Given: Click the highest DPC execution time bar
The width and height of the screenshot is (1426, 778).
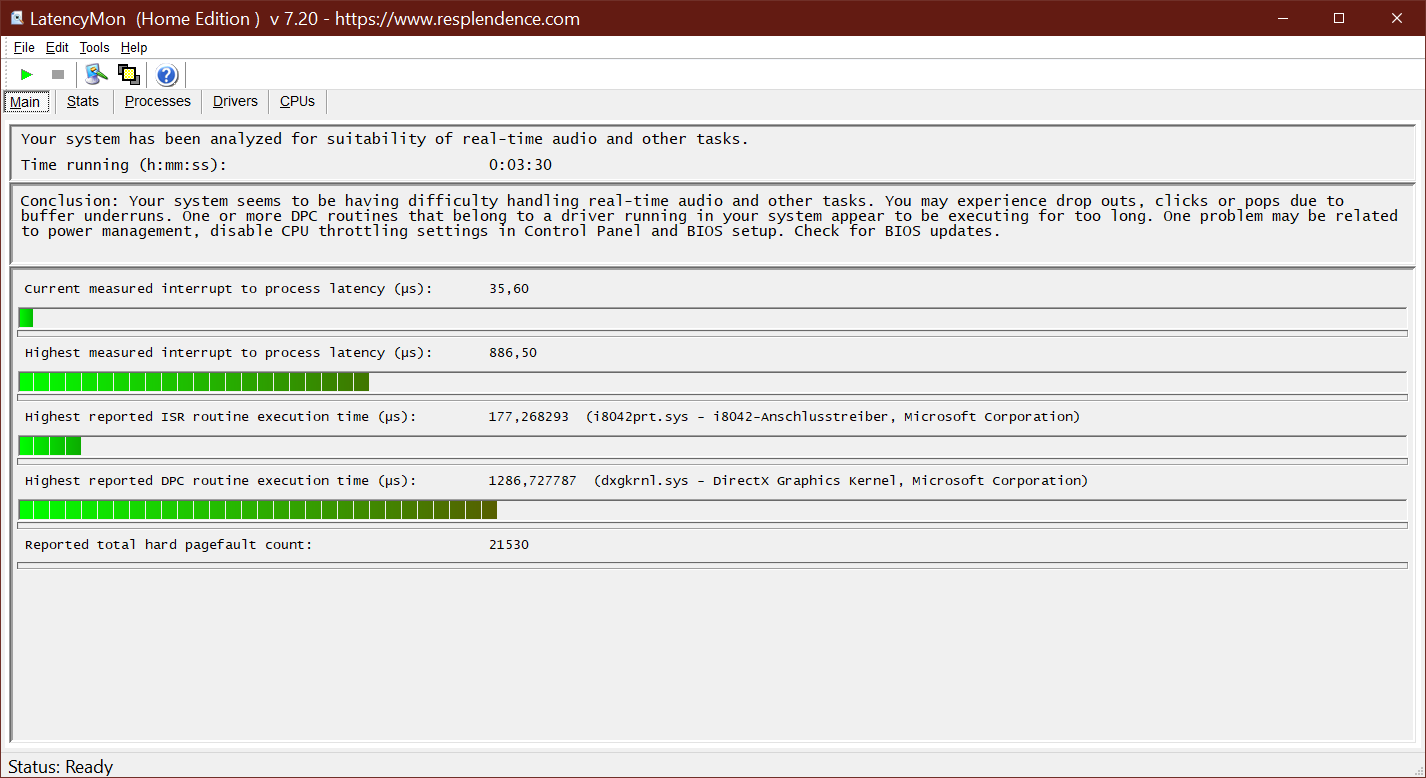Looking at the screenshot, I should [x=712, y=510].
